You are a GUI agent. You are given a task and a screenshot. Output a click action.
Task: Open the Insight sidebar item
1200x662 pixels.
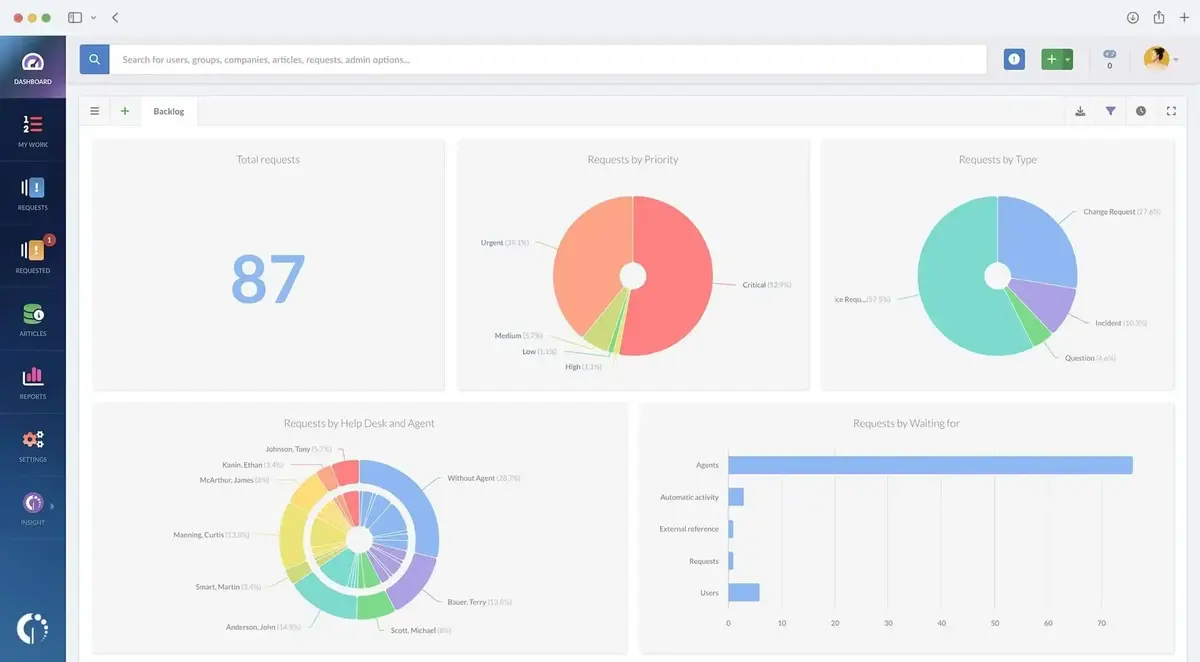click(33, 508)
